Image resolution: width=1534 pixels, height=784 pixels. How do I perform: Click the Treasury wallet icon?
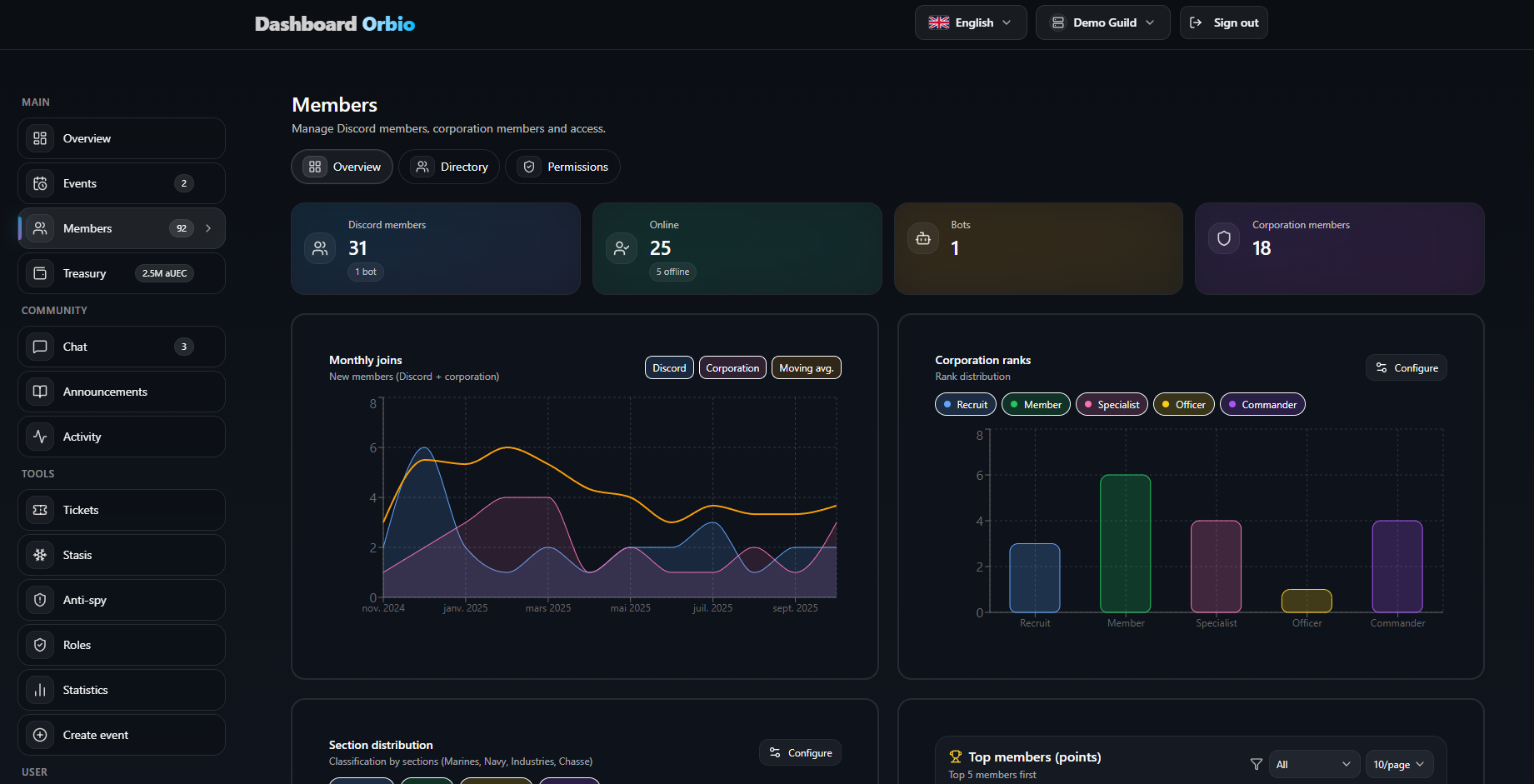[40, 273]
